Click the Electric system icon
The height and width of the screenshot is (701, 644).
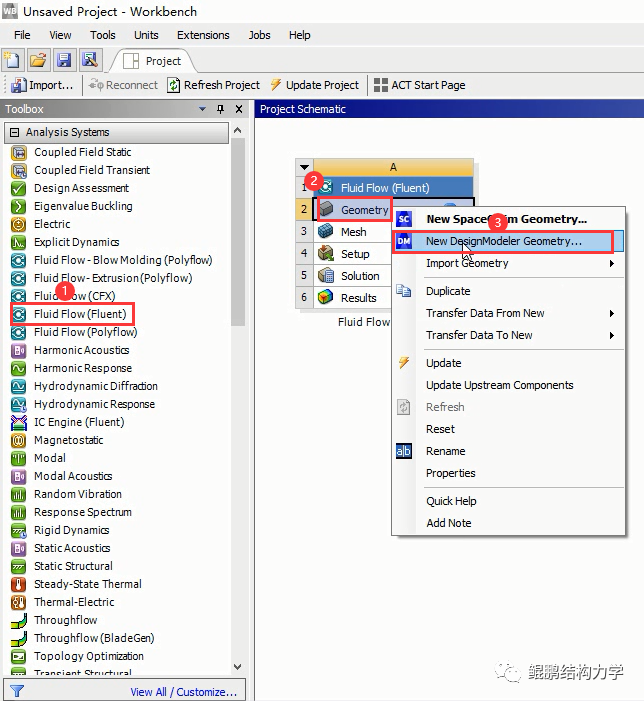(18, 224)
